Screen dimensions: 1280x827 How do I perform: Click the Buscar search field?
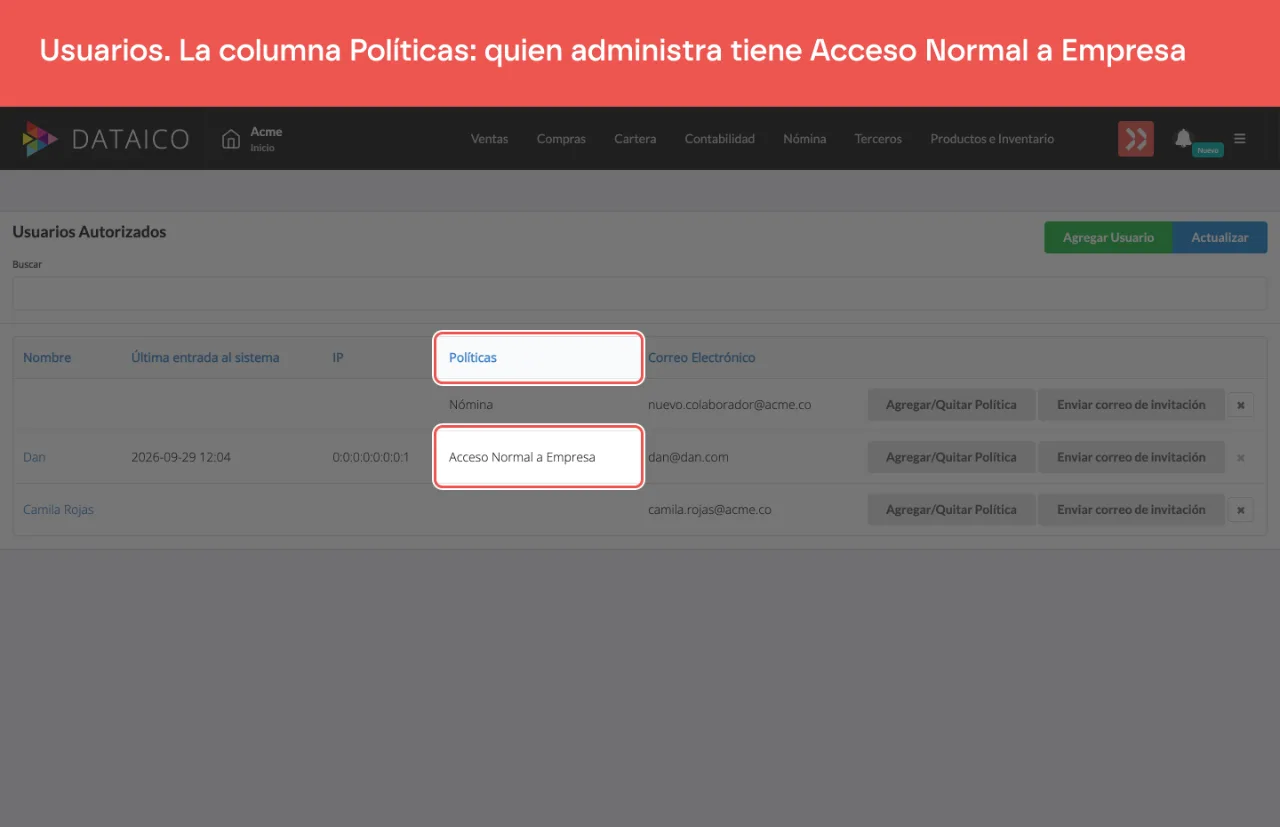(x=640, y=294)
